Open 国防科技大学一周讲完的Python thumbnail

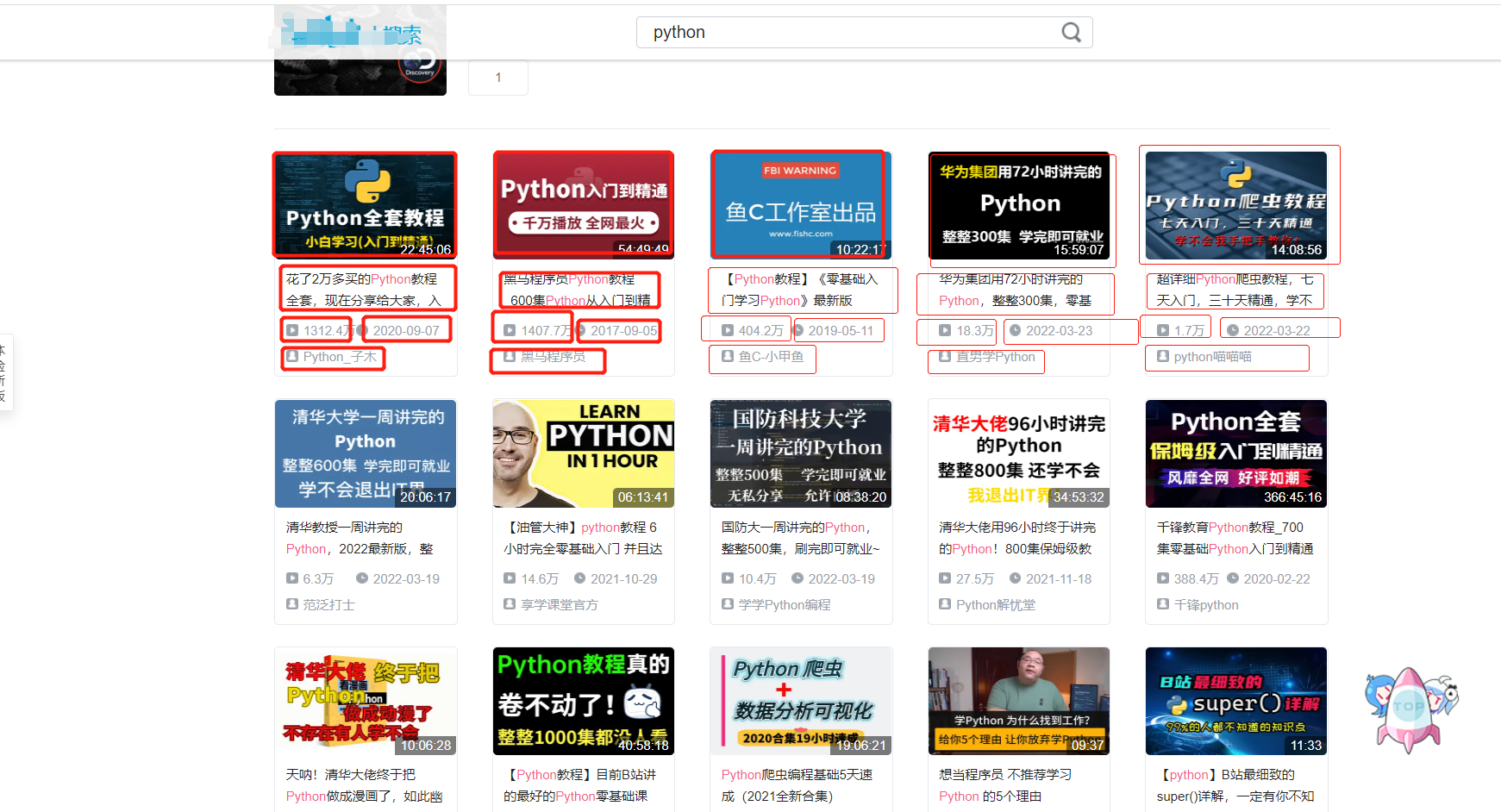(801, 453)
